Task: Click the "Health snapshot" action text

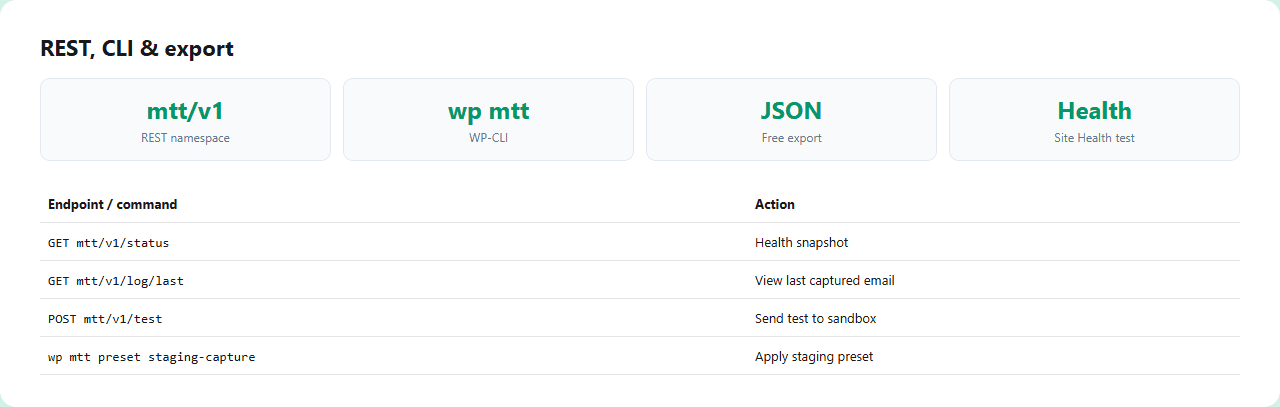Action: coord(802,242)
